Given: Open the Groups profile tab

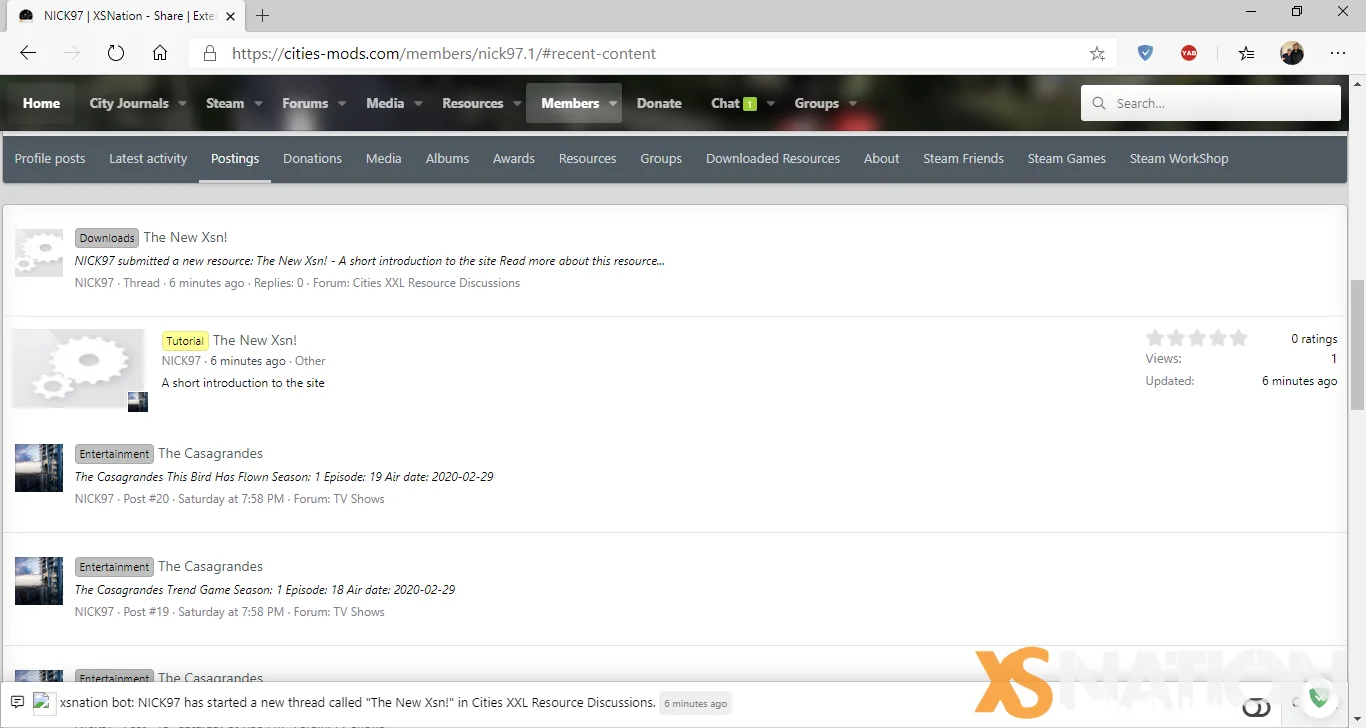Looking at the screenshot, I should [661, 158].
